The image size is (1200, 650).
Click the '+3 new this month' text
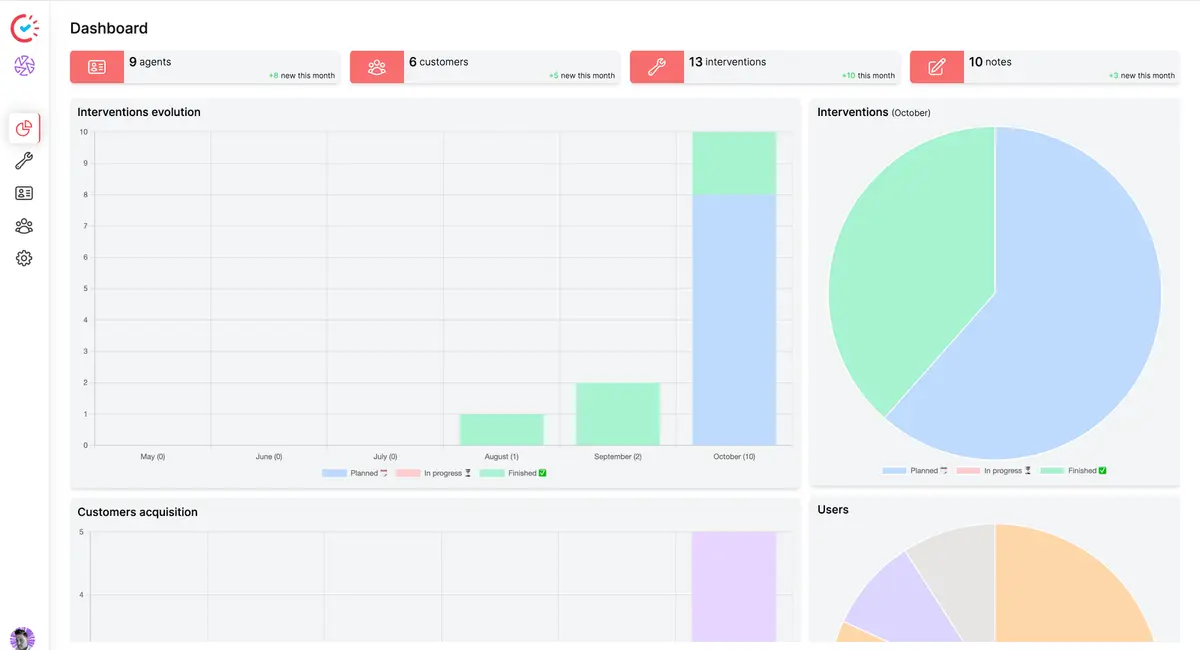[x=1141, y=76]
